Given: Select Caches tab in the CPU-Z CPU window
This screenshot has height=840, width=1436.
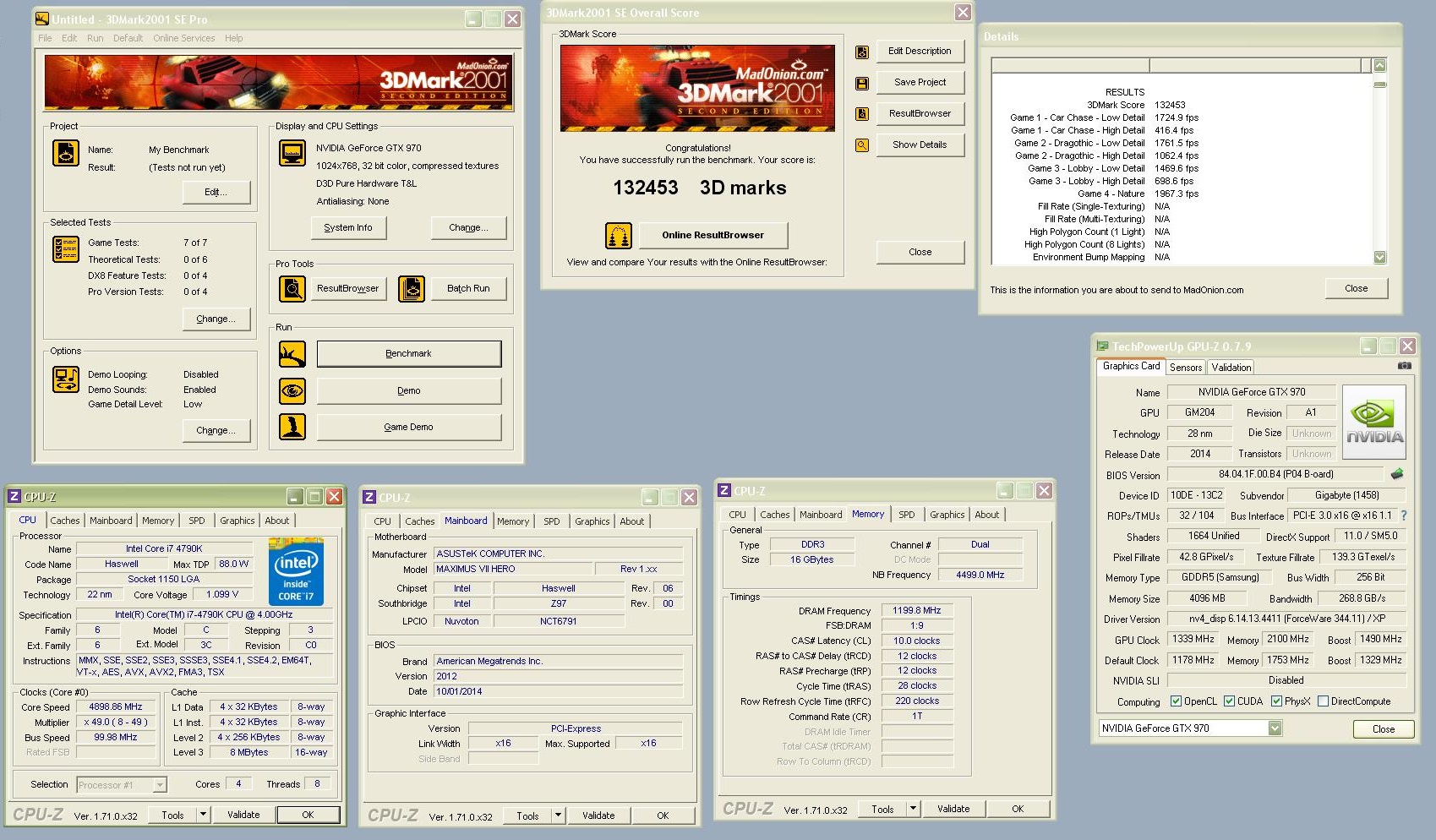Looking at the screenshot, I should pyautogui.click(x=65, y=521).
